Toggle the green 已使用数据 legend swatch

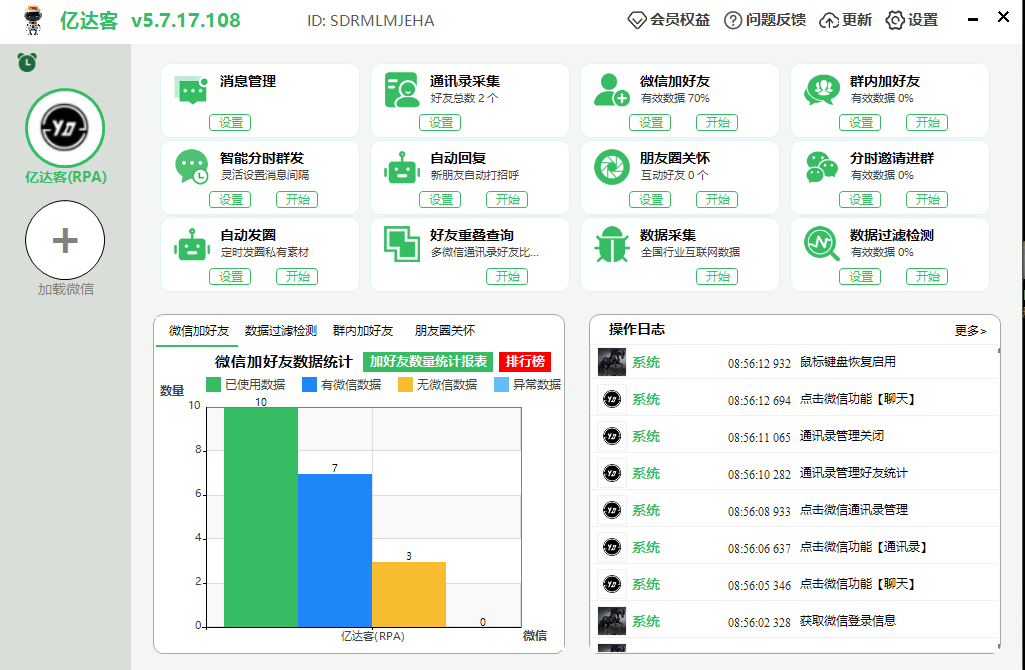[214, 385]
